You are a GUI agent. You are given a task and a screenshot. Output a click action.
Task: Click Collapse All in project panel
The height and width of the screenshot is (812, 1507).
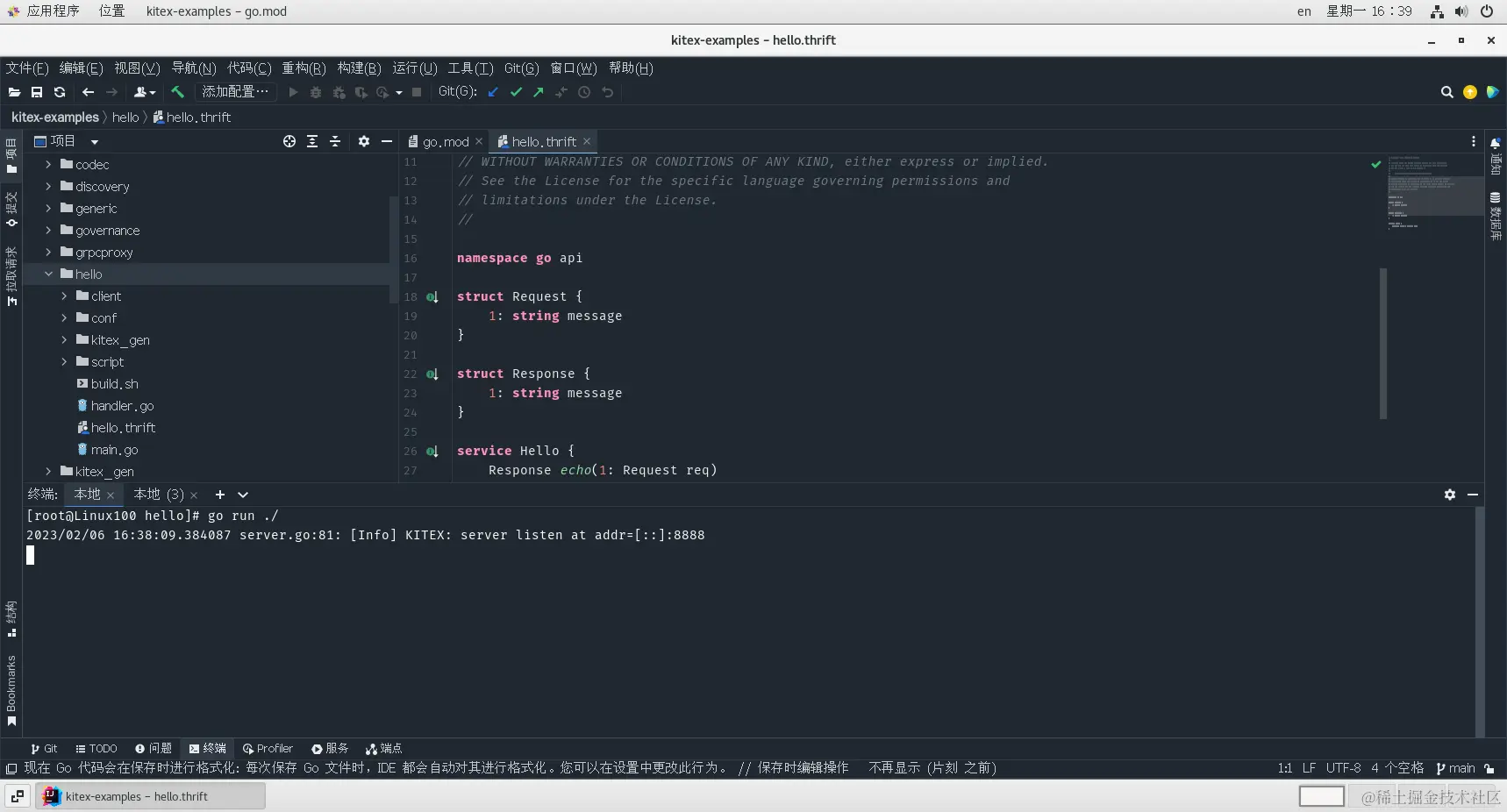tap(335, 141)
